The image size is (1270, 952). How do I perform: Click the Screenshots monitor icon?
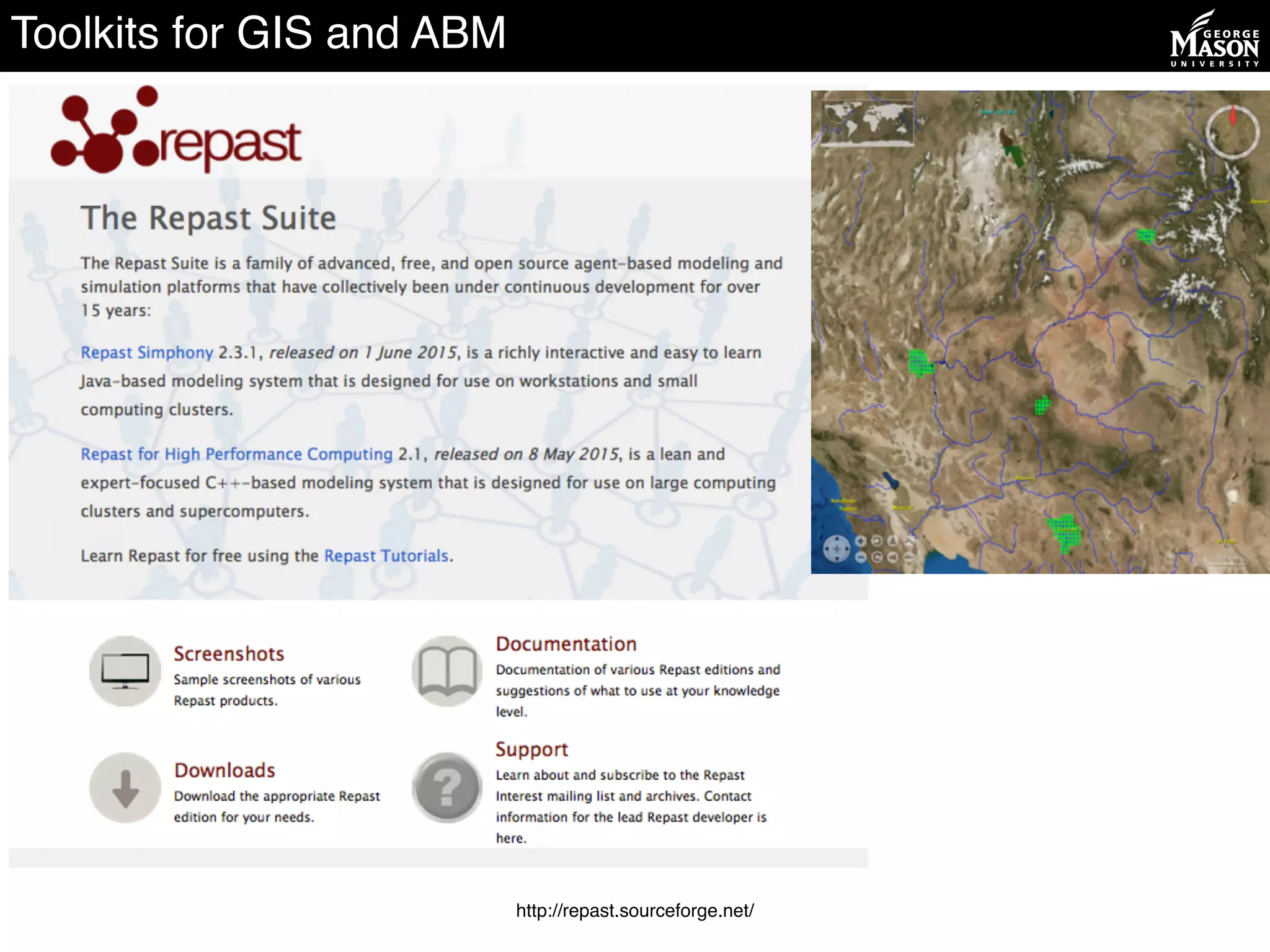click(125, 671)
